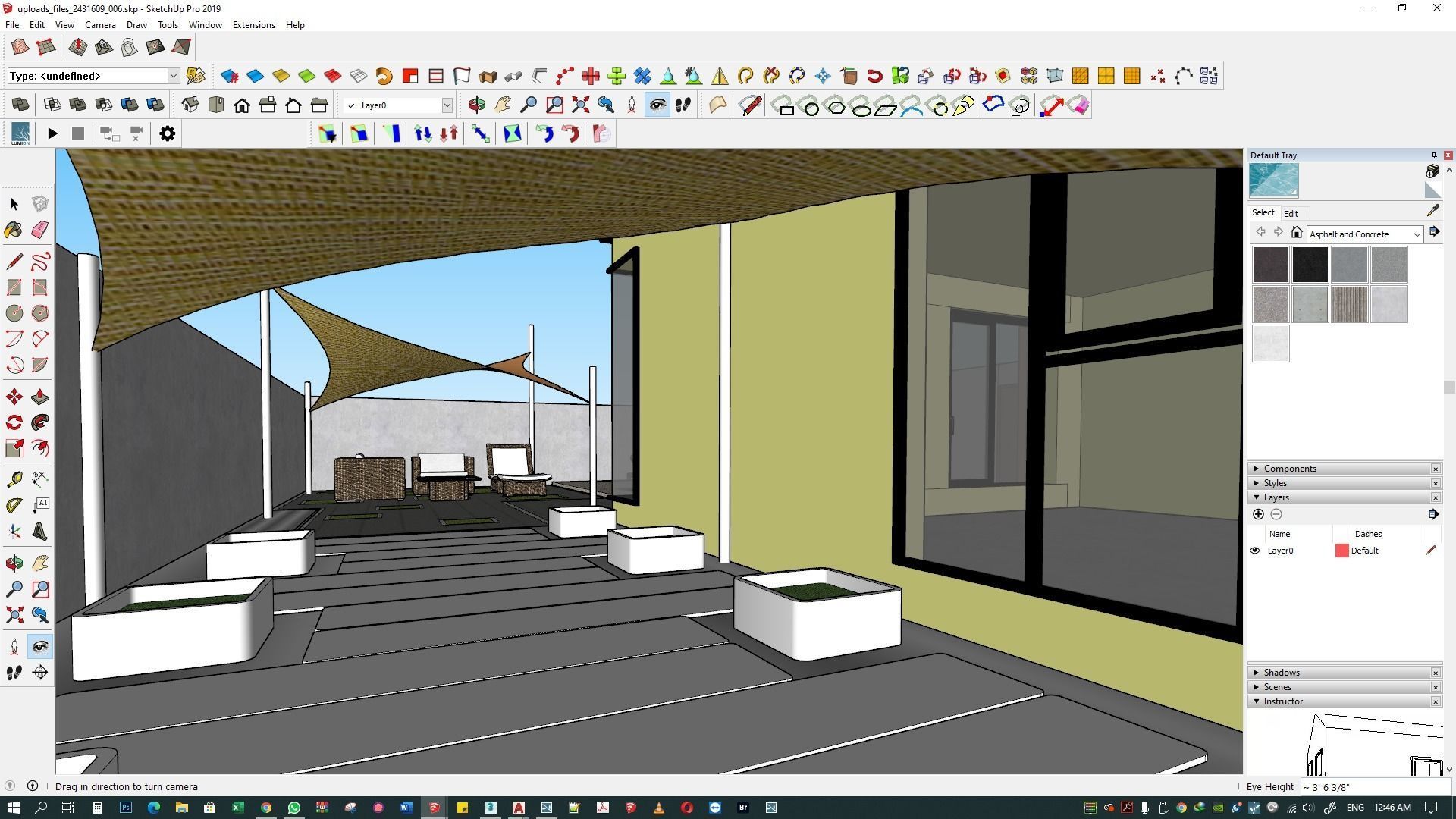Expand the Components panel
This screenshot has height=819, width=1456.
point(1290,469)
